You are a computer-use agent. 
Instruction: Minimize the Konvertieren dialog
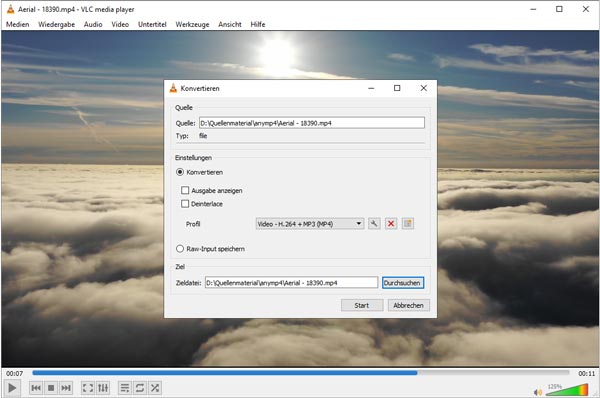pyautogui.click(x=371, y=88)
